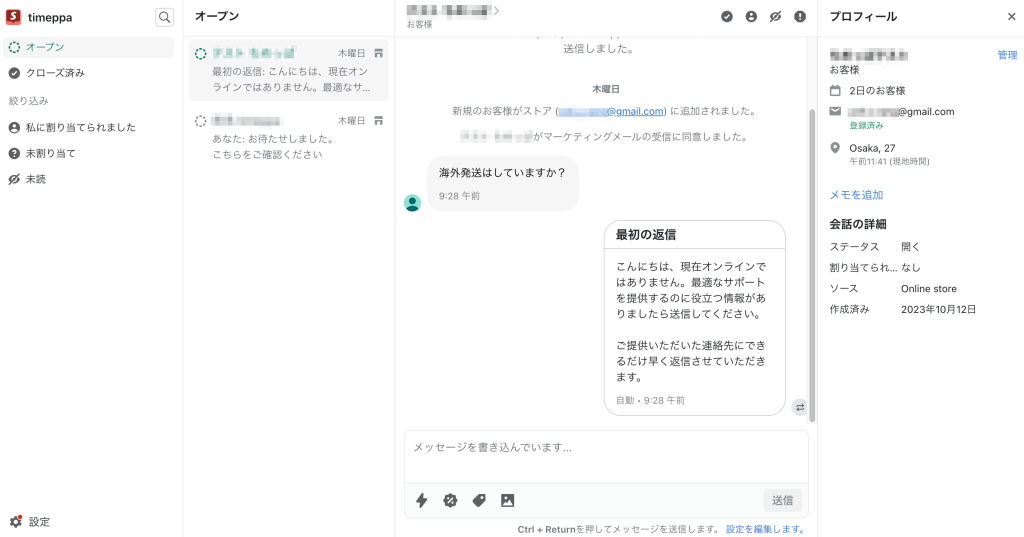Filter by 未読 conversations
This screenshot has height=537, width=1024.
point(89,179)
